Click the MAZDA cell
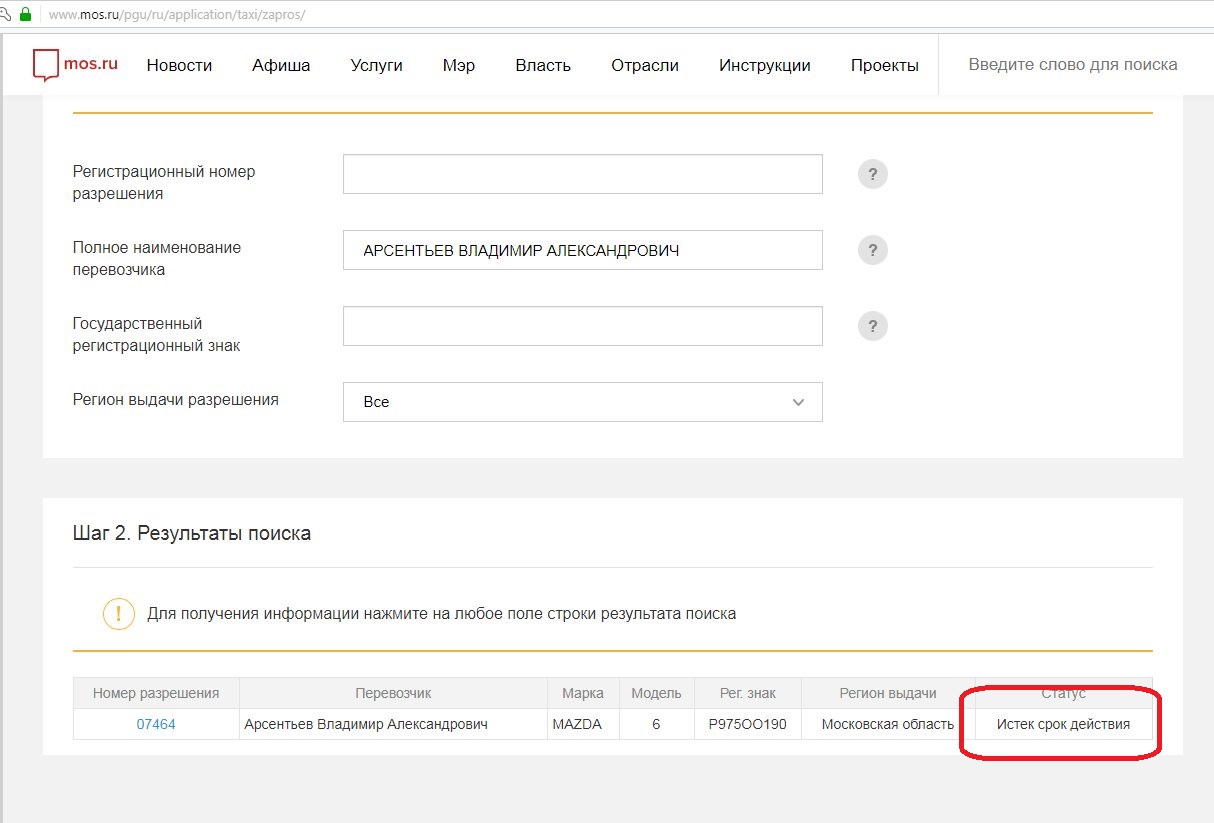The image size is (1214, 823). pos(583,724)
